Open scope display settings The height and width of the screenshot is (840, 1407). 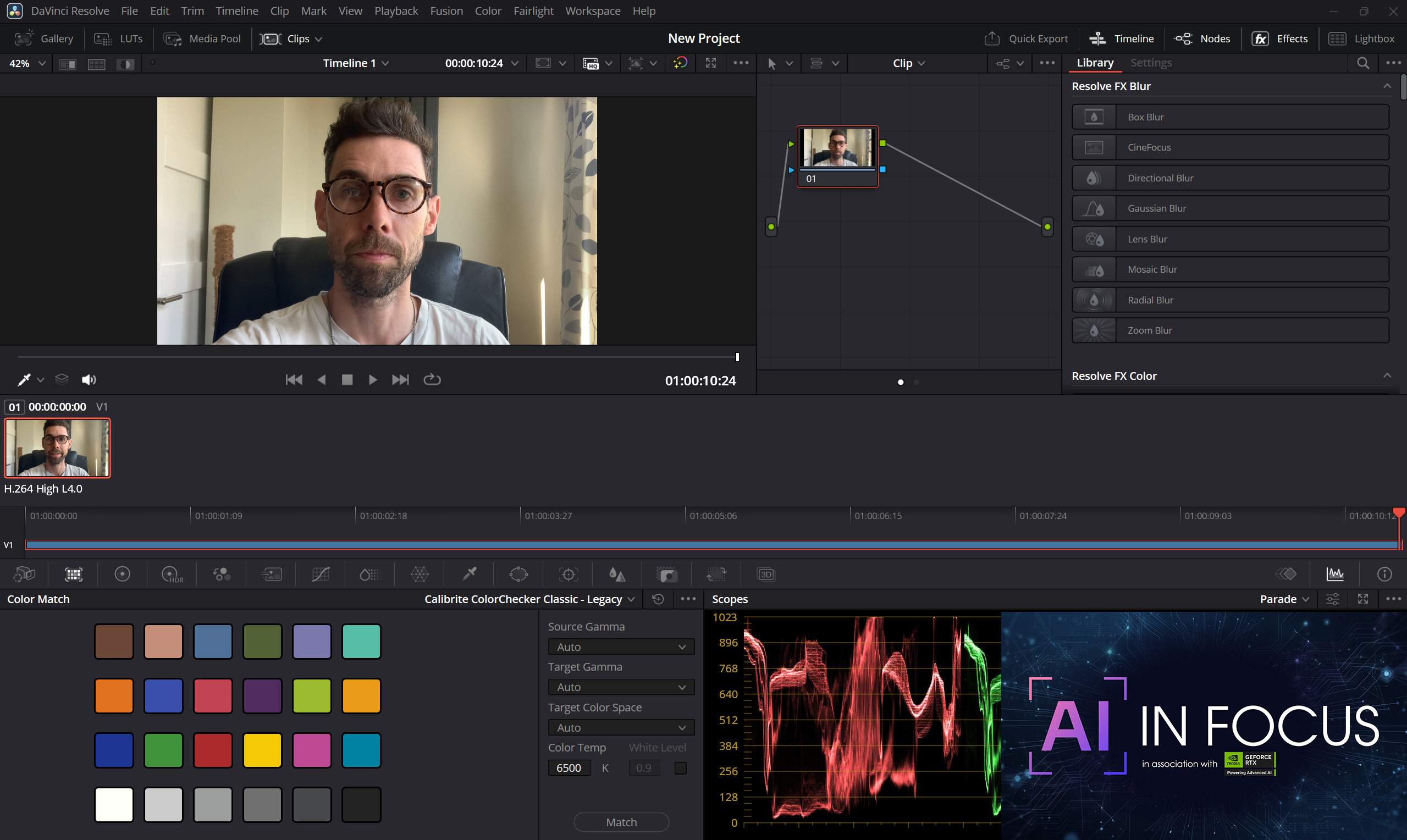tap(1333, 599)
